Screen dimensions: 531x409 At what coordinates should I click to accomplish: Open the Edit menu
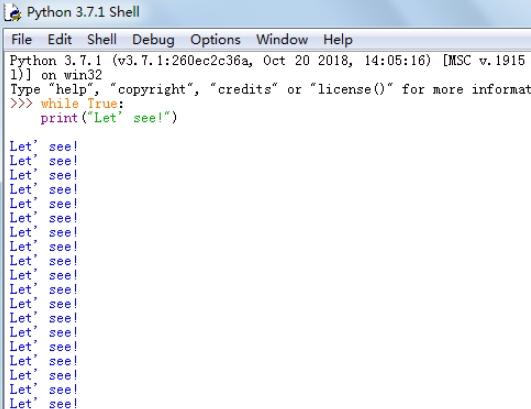60,40
